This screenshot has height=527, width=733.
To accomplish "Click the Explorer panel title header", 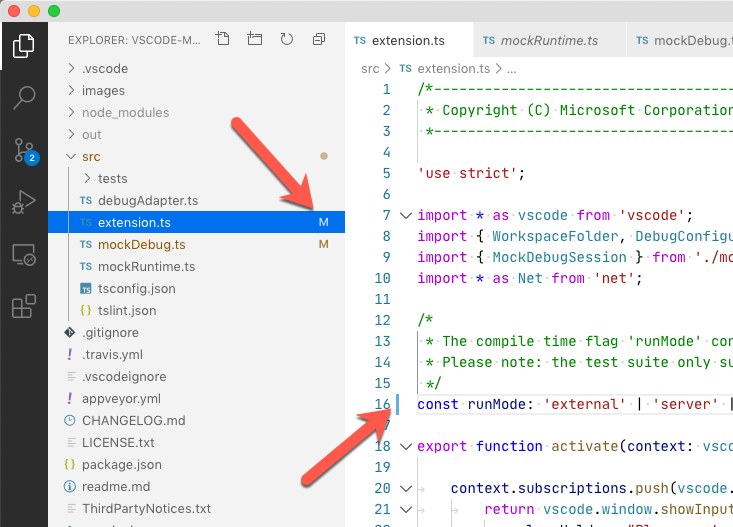I will coord(134,40).
